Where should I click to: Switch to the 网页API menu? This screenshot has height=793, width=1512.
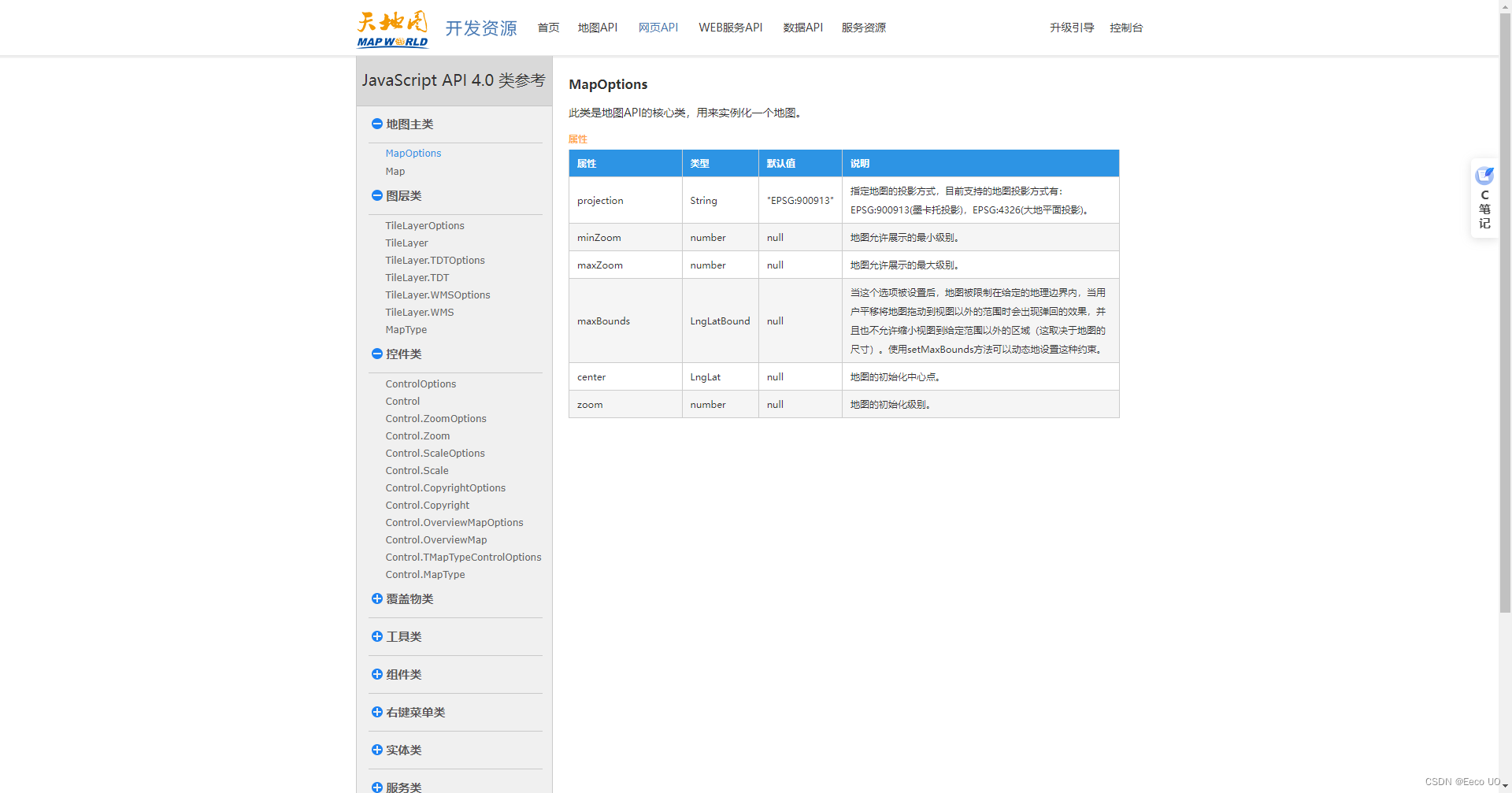click(x=658, y=27)
